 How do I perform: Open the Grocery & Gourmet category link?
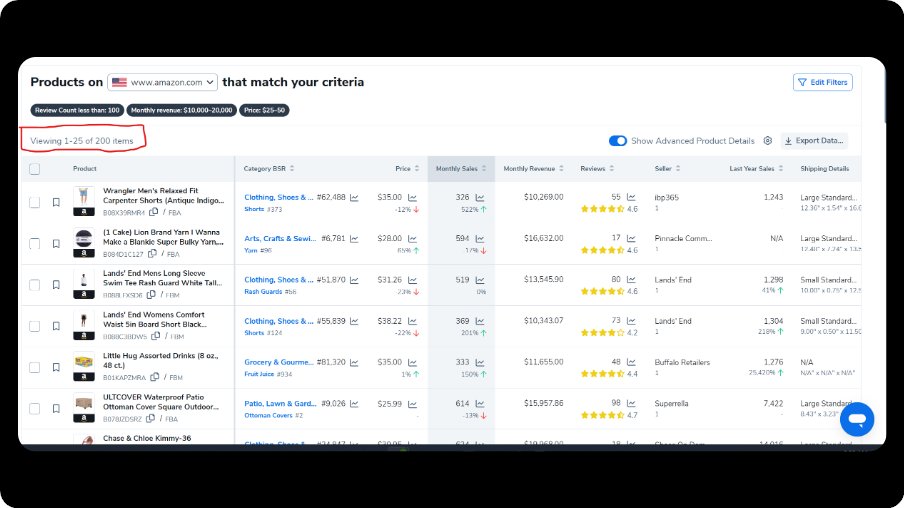(x=278, y=362)
